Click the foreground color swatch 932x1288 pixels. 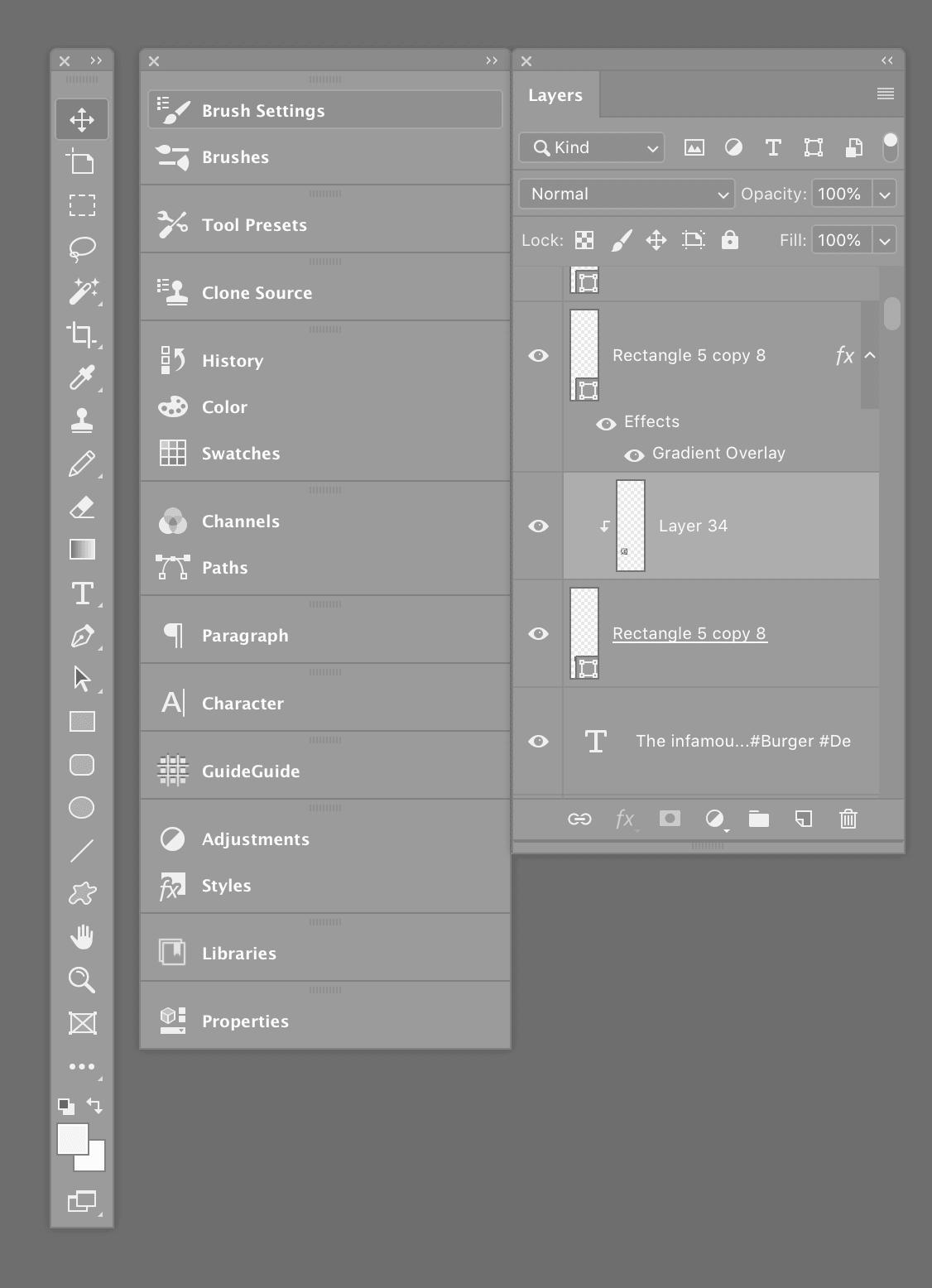(x=73, y=1139)
